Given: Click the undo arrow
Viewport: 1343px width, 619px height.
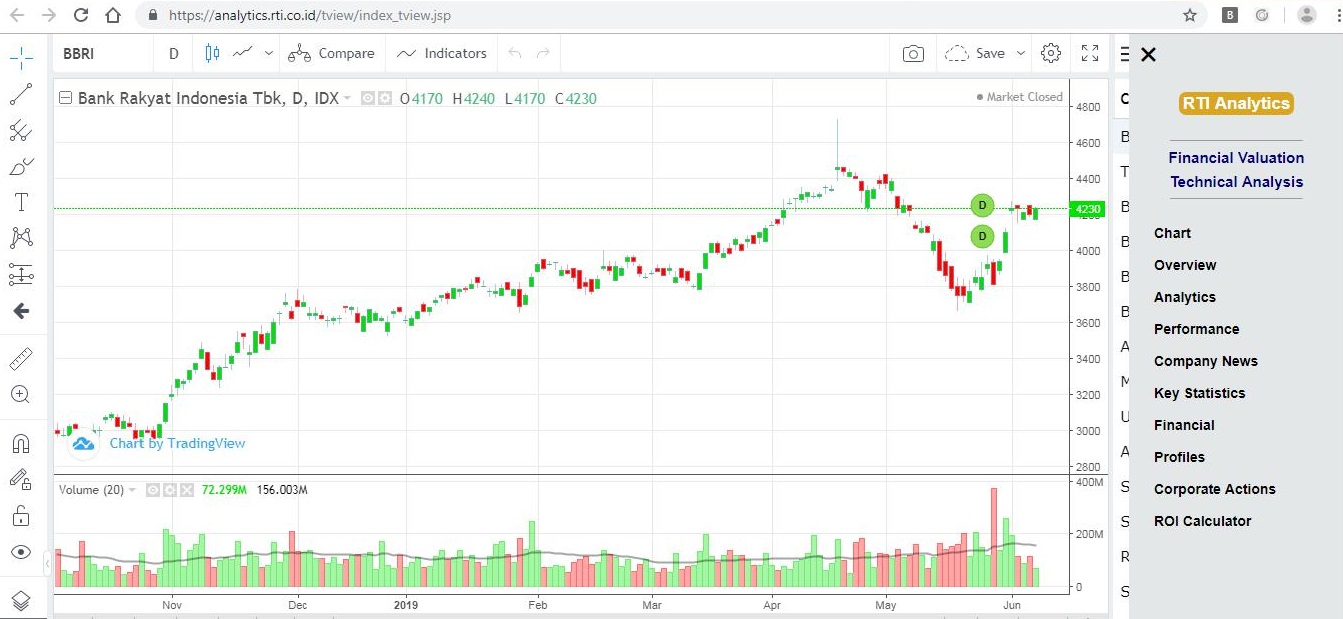Looking at the screenshot, I should point(515,54).
